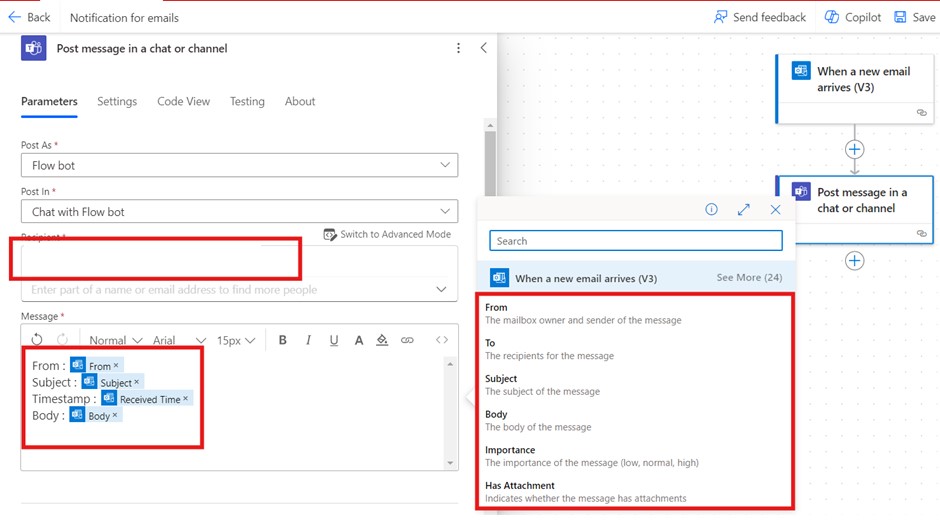This screenshot has height=523, width=940.
Task: Open the About tab
Action: 300,101
